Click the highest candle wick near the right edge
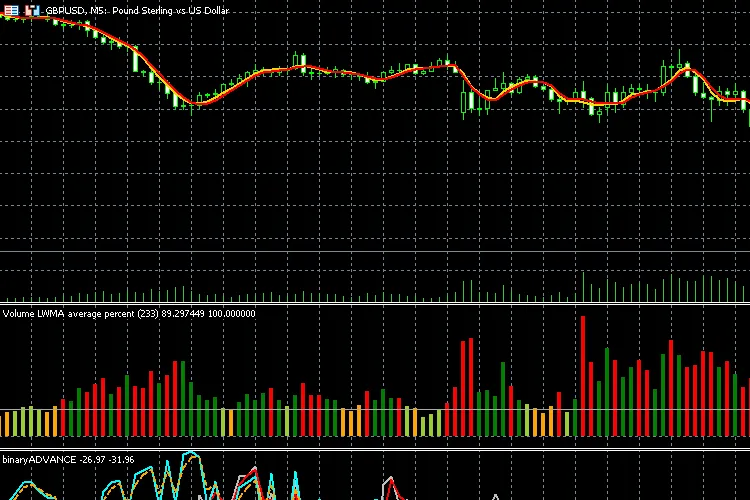This screenshot has height=500, width=750. (x=677, y=53)
